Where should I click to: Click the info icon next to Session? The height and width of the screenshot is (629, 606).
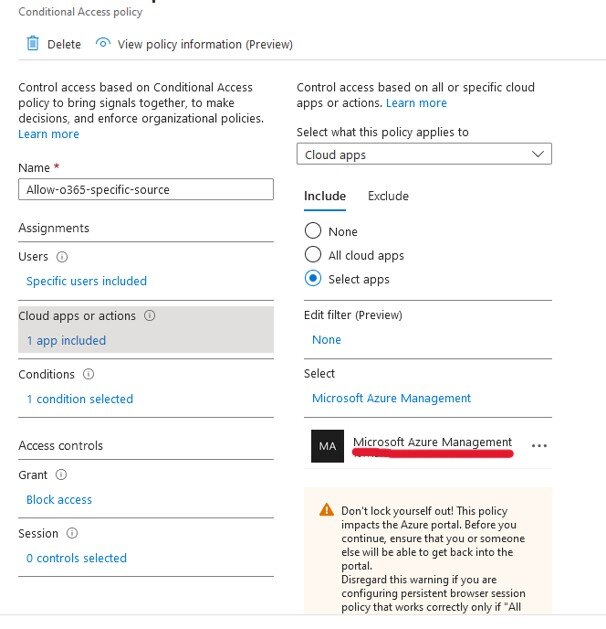pyautogui.click(x=72, y=534)
